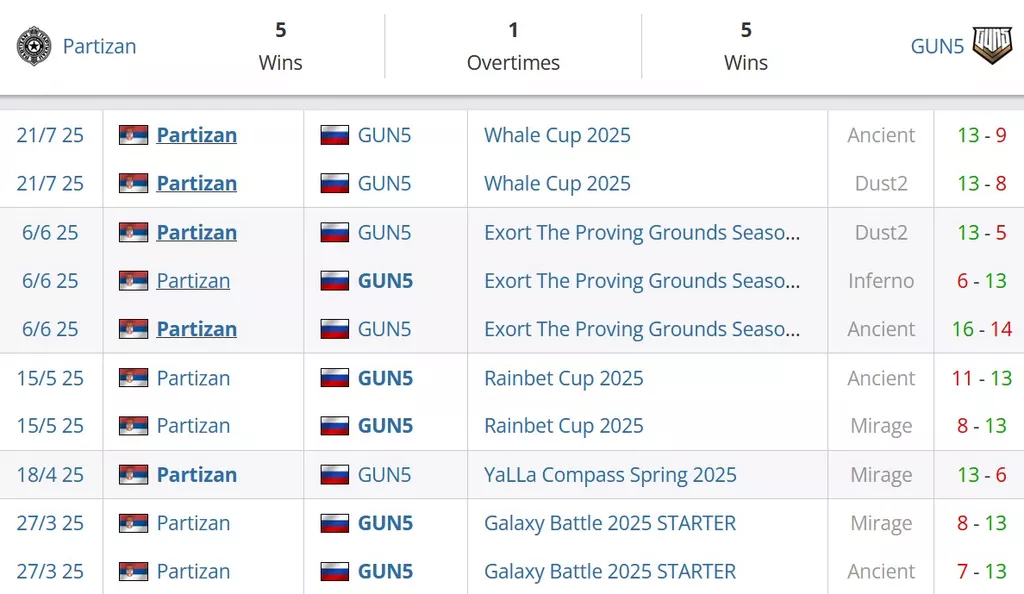Select the Serbian flag in the Whale Cup Dust2 row
Viewport: 1024px width, 594px height.
click(x=133, y=183)
